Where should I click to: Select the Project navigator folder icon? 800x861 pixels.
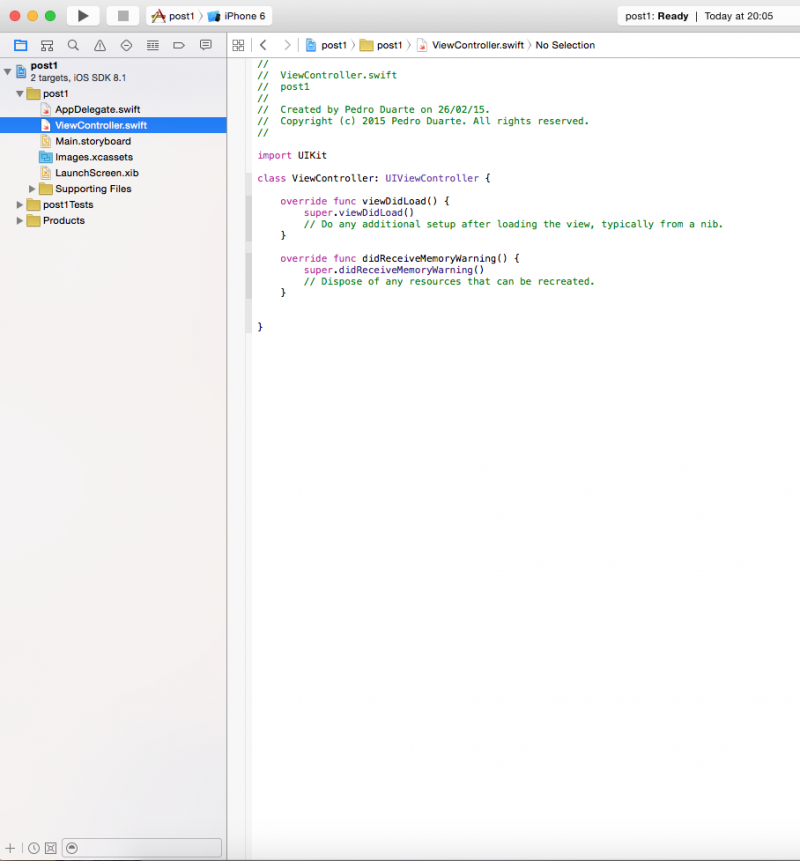[x=20, y=45]
